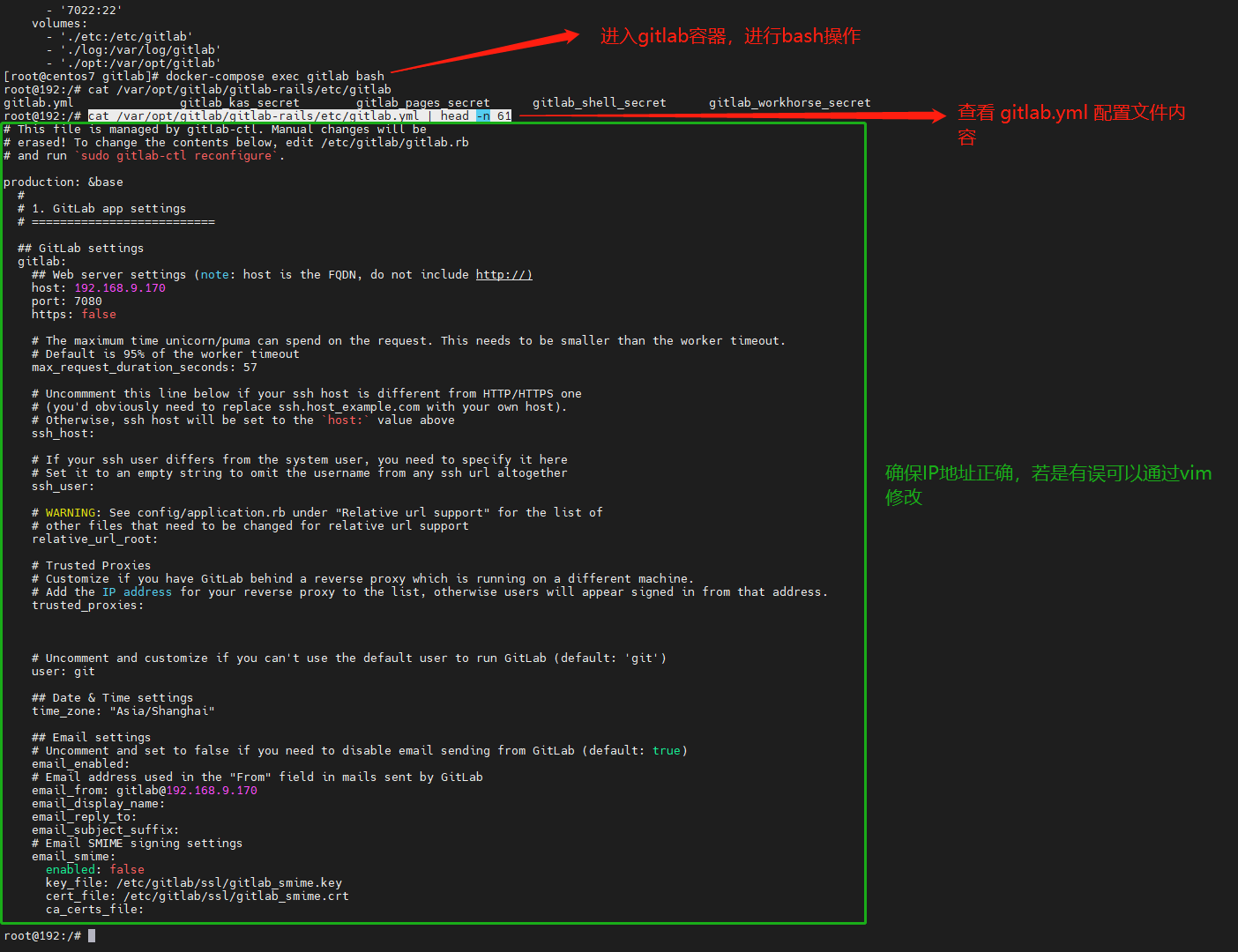1238x952 pixels.
Task: Click the red annotation about entering gitlab container
Action: [730, 36]
